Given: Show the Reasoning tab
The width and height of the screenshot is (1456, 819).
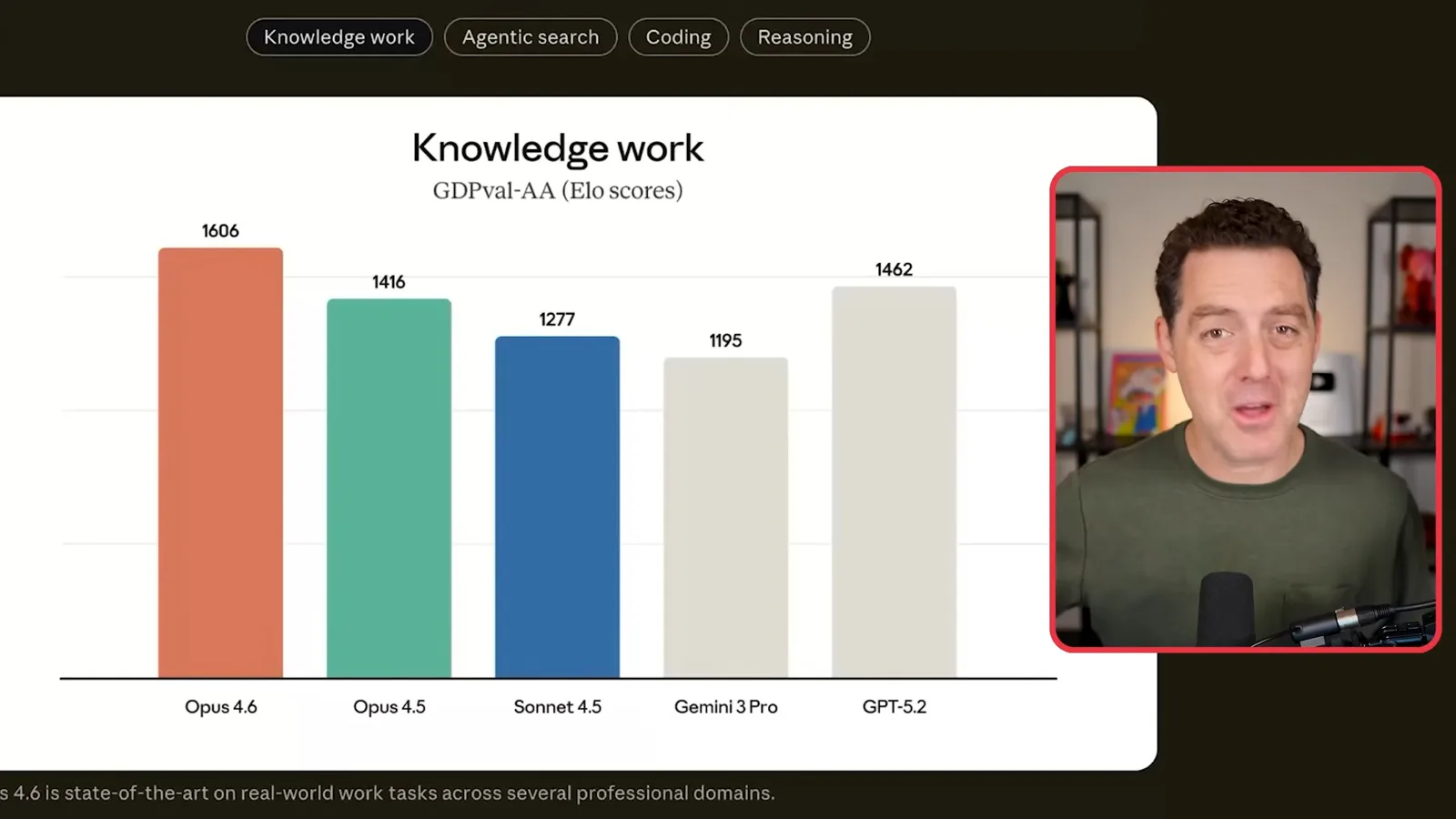Looking at the screenshot, I should [805, 37].
